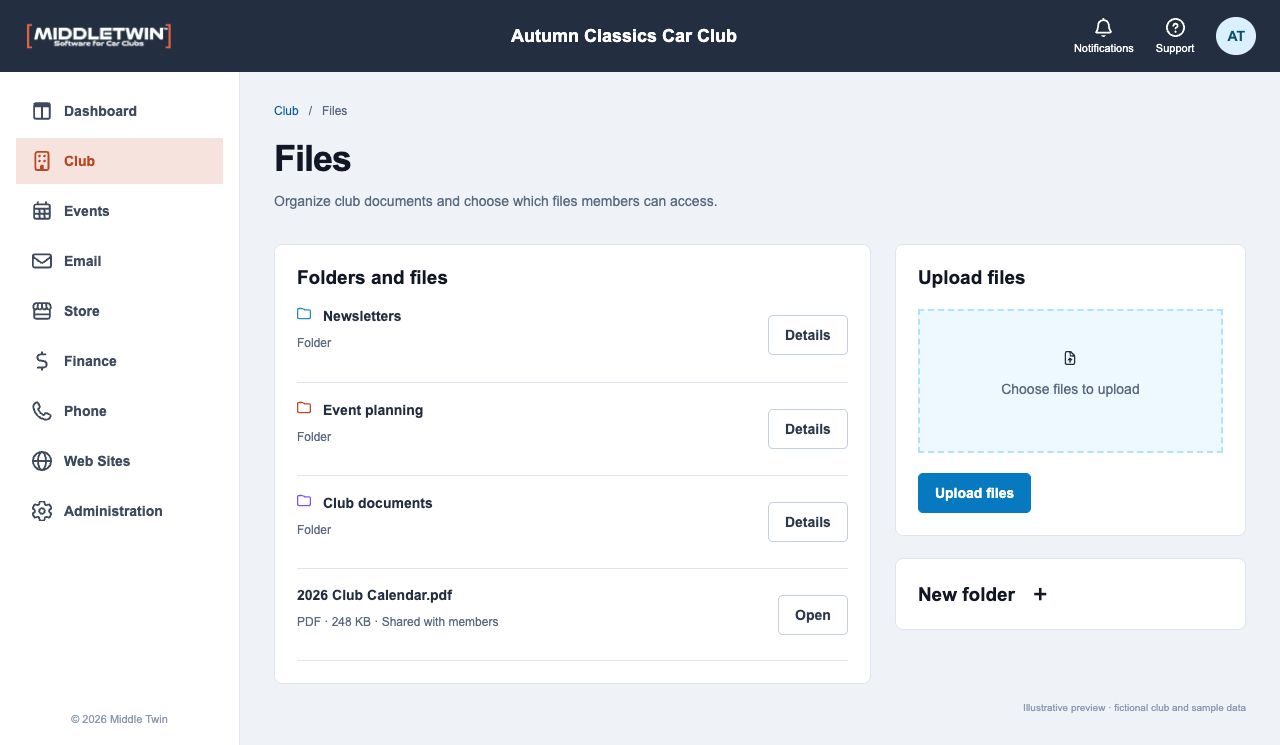1280x745 pixels.
Task: Go to Dashboard in the sidebar
Action: [x=119, y=111]
